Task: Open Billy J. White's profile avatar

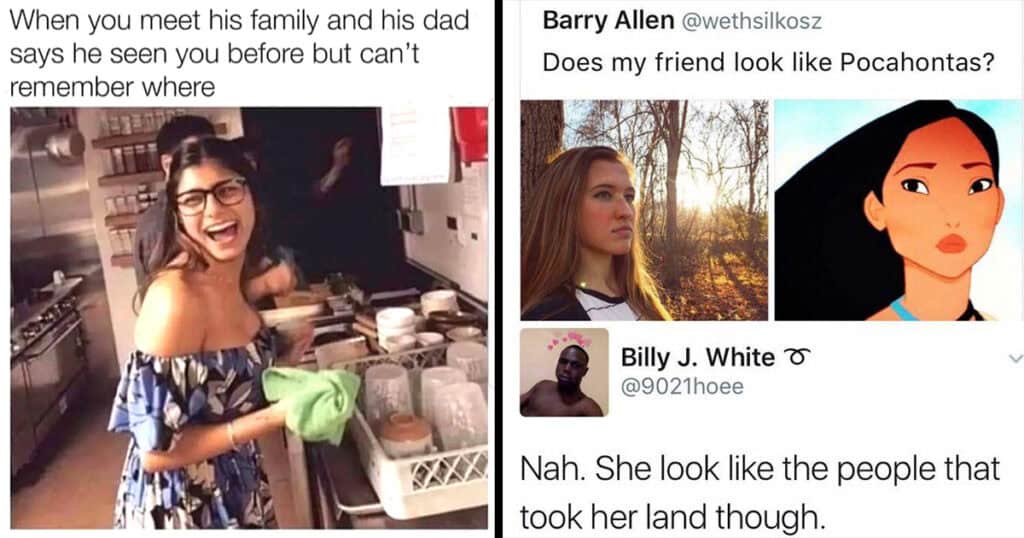Action: (x=564, y=372)
